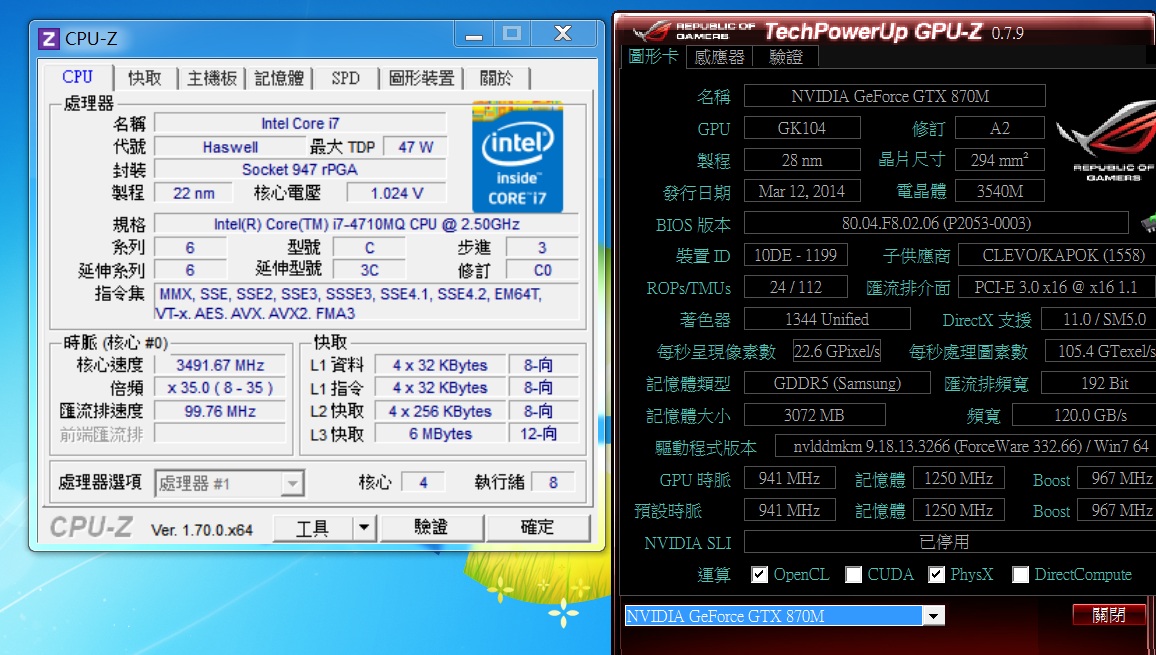
Task: Click the 28 nm process value in GPU-Z
Action: [x=802, y=159]
